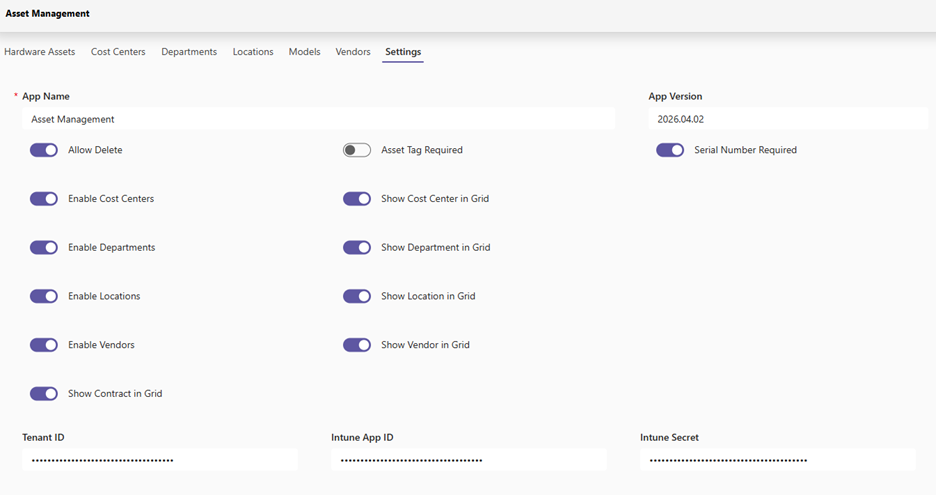The width and height of the screenshot is (936, 495).
Task: Open the Locations tab
Action: 253,52
